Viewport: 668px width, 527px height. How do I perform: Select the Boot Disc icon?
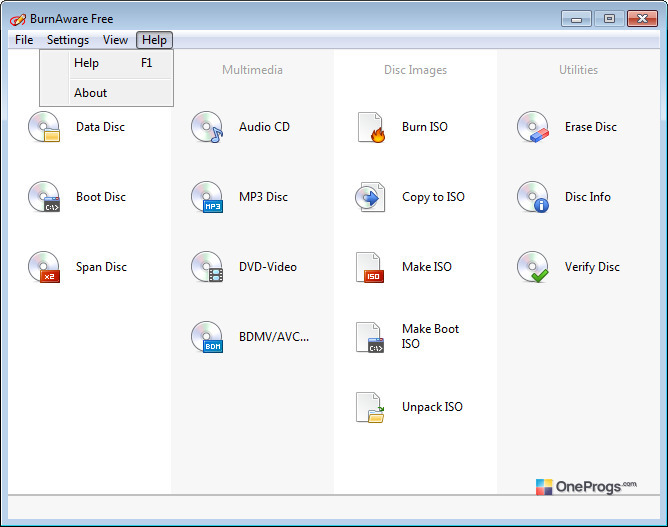coord(44,196)
